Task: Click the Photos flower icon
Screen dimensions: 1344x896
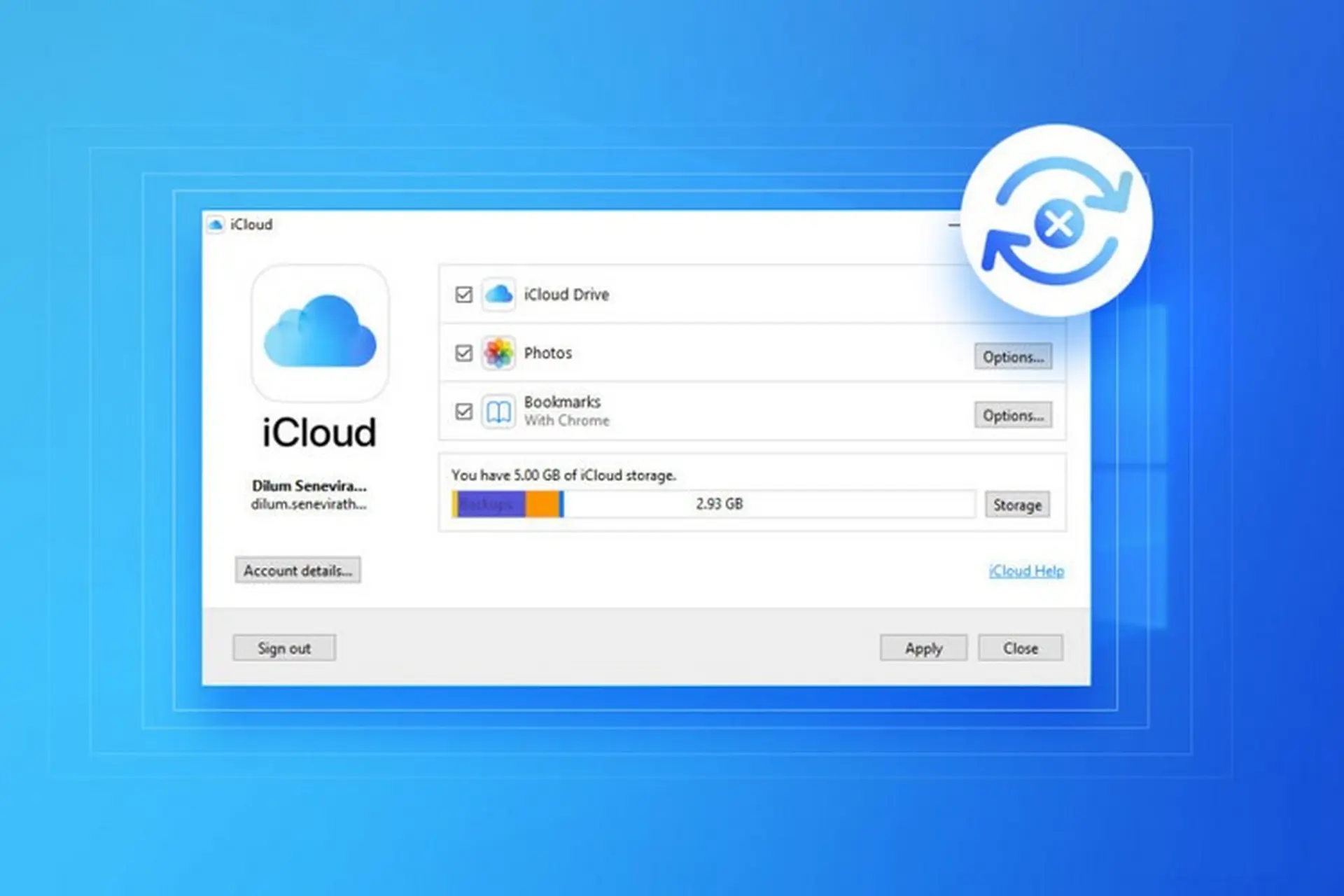Action: [498, 353]
